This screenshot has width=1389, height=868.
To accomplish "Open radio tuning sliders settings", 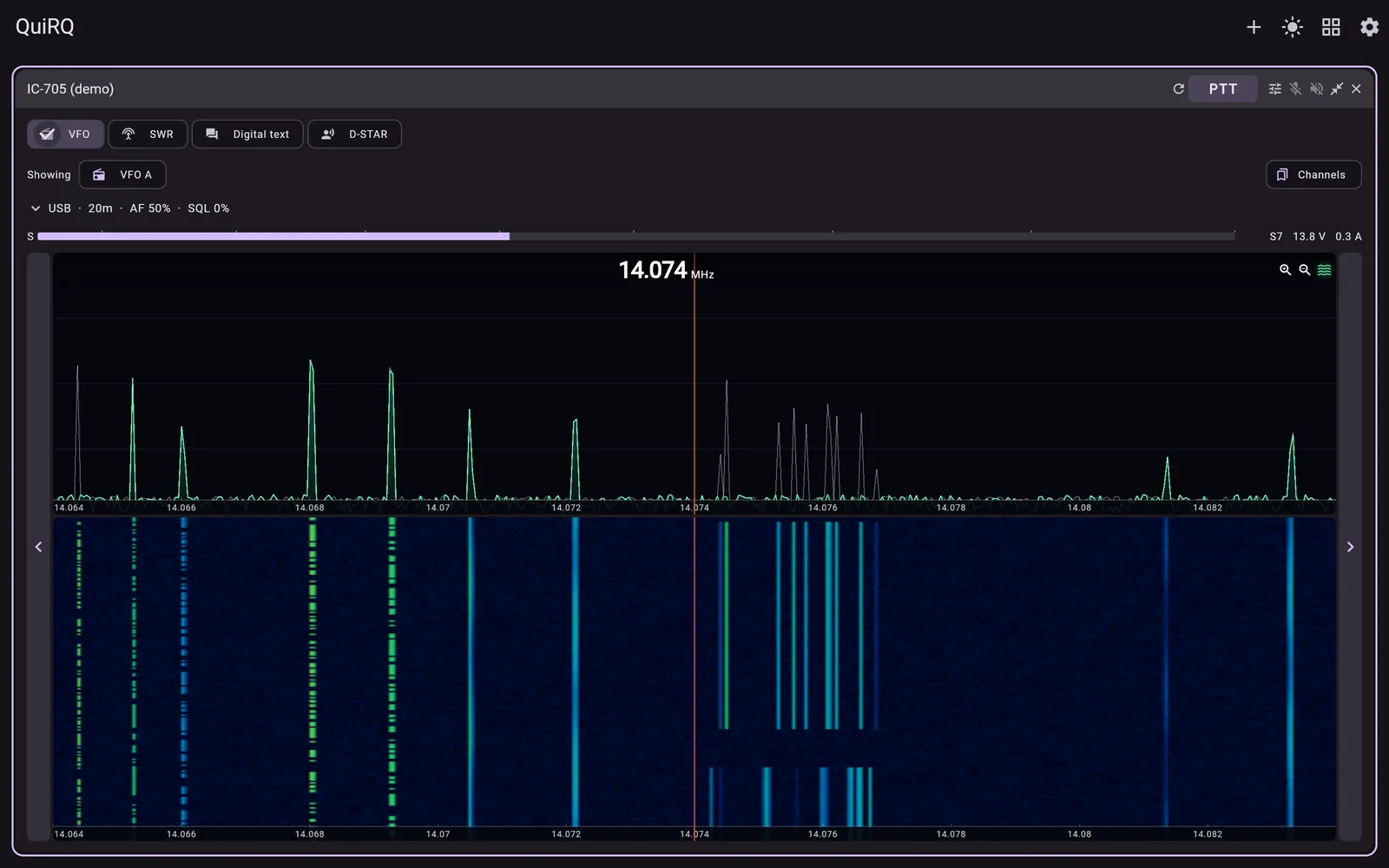I will (1274, 89).
